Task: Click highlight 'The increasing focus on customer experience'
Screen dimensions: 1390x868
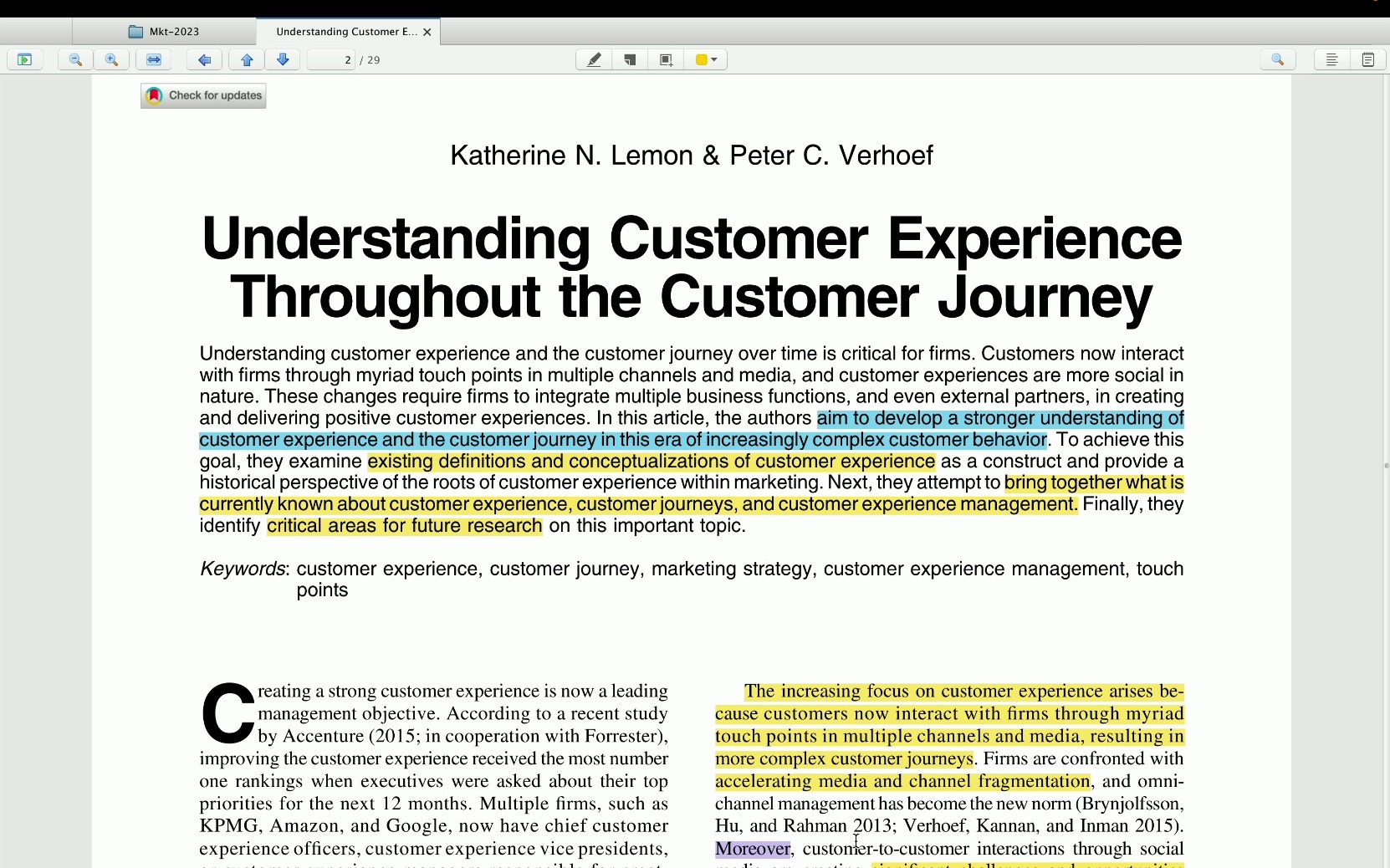Action: [950, 725]
